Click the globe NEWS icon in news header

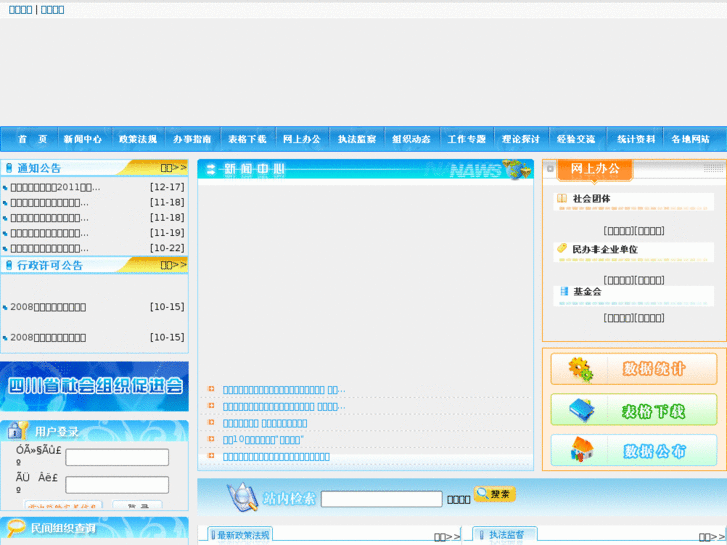pos(516,169)
